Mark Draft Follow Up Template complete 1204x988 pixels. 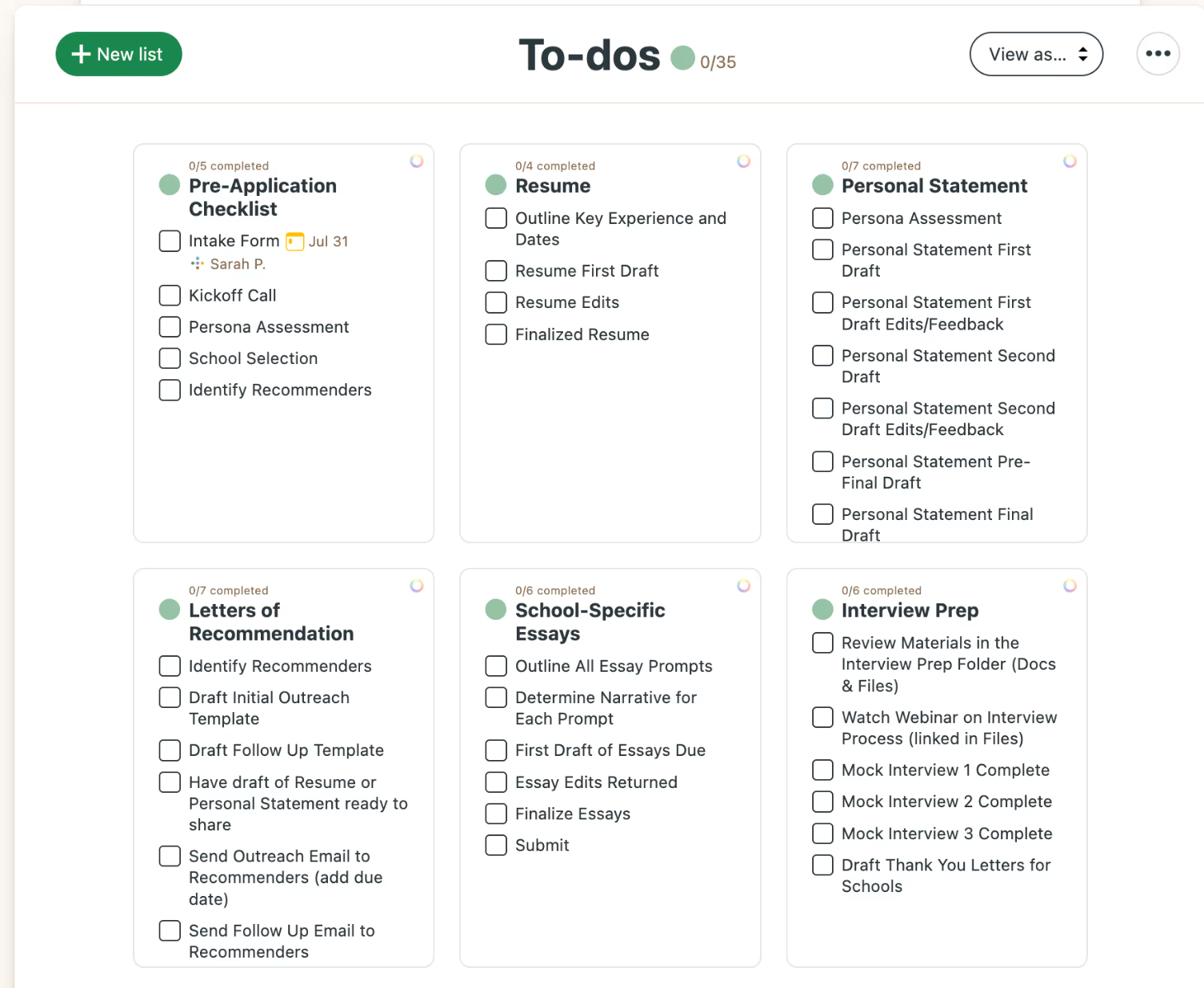tap(170, 750)
